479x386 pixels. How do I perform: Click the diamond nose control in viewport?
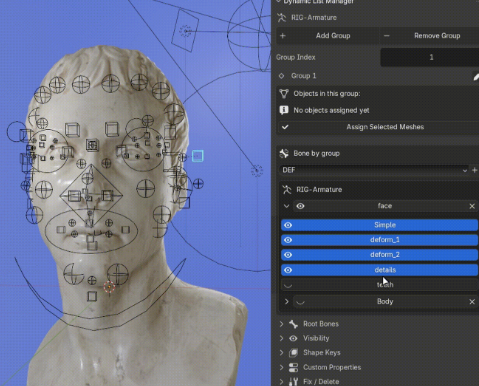91,196
